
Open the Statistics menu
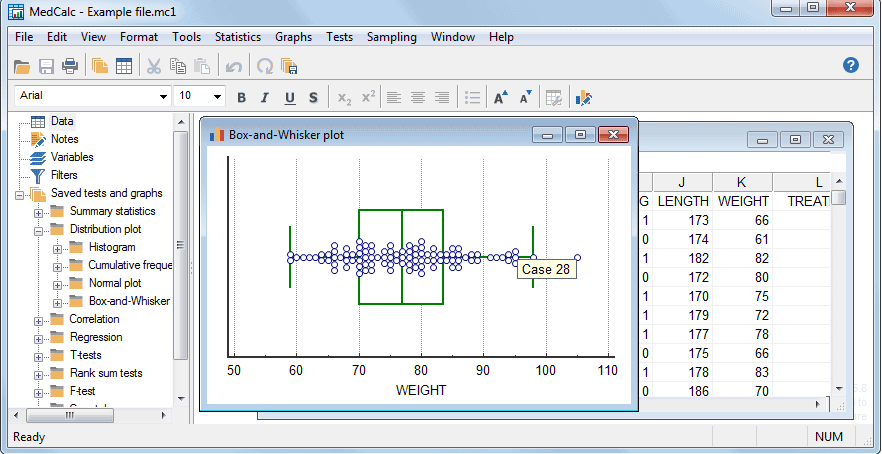(238, 37)
